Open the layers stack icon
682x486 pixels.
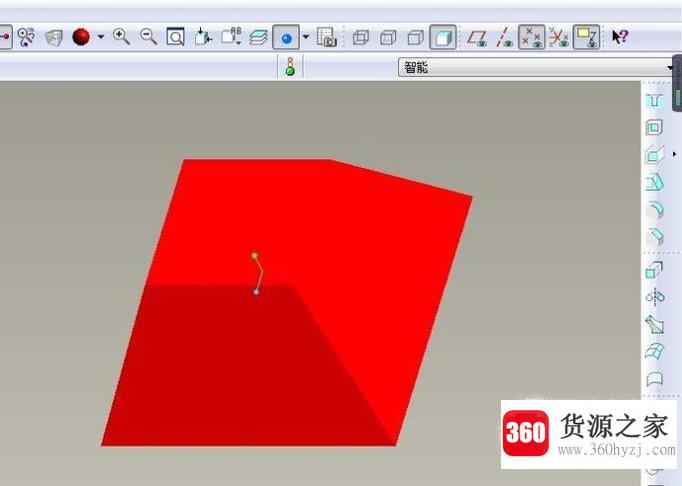(258, 37)
